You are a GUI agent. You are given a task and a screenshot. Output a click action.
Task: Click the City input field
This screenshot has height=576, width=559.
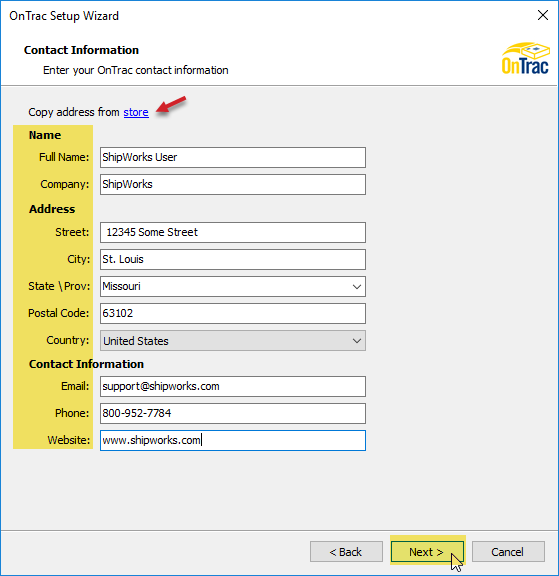[x=233, y=259]
